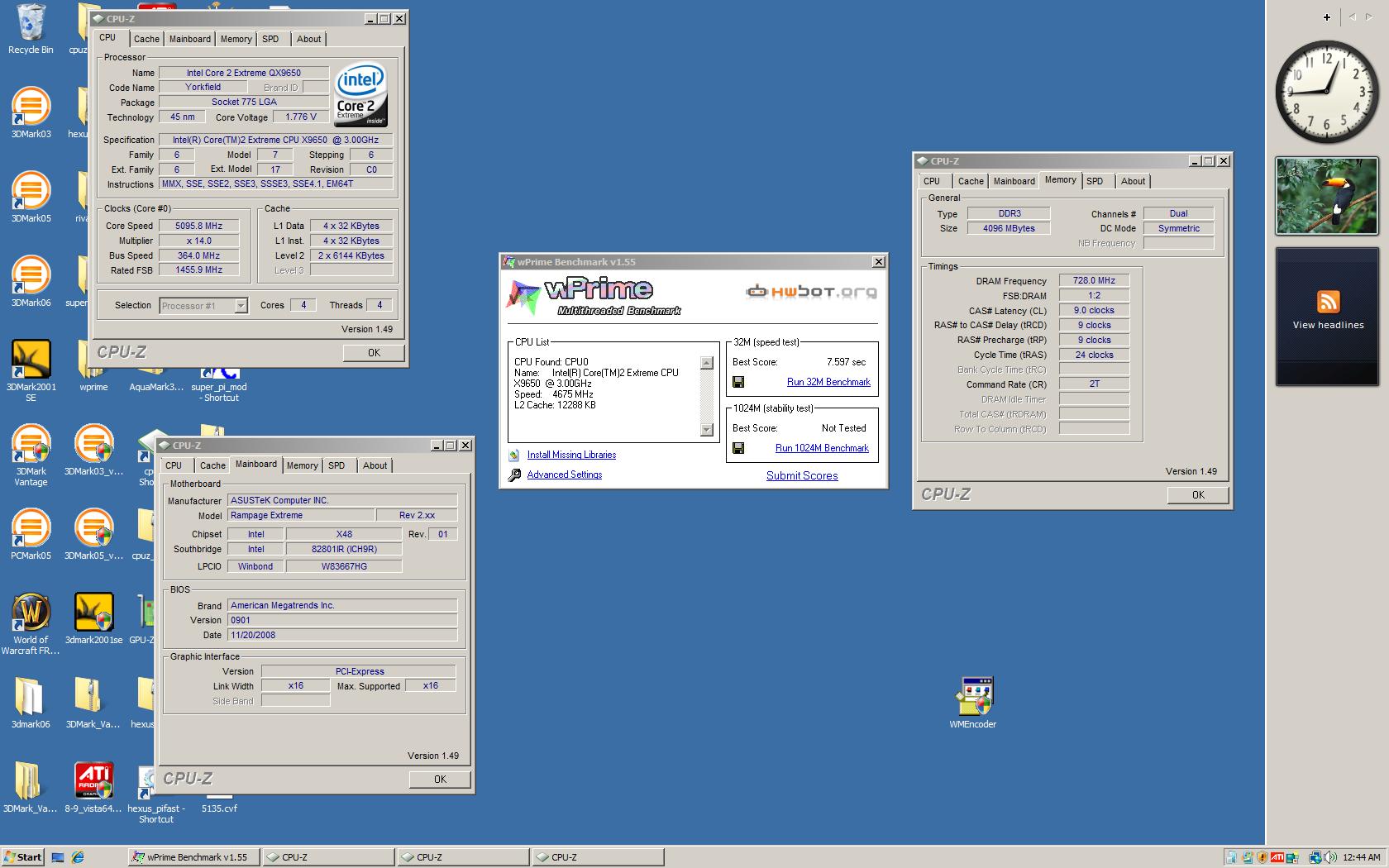
Task: Click the save icon for 32M score
Action: 738,382
